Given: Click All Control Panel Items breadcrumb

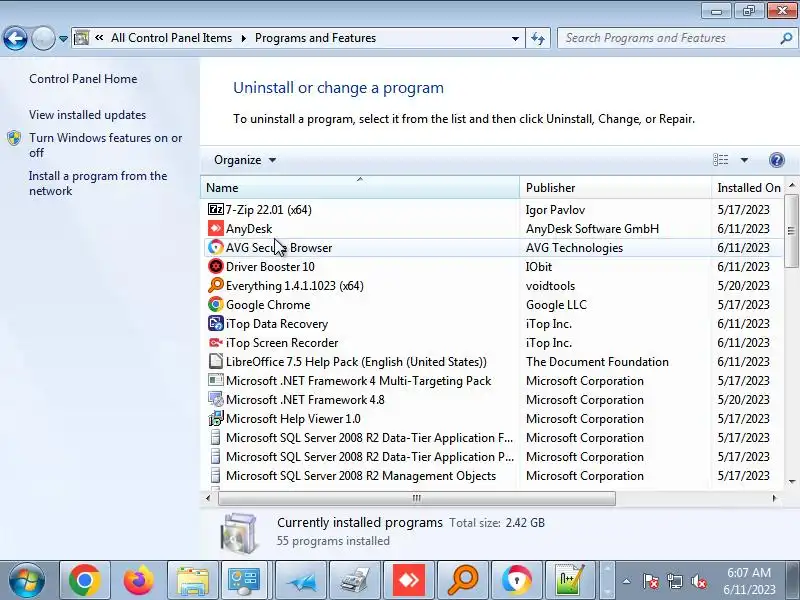Looking at the screenshot, I should [171, 38].
